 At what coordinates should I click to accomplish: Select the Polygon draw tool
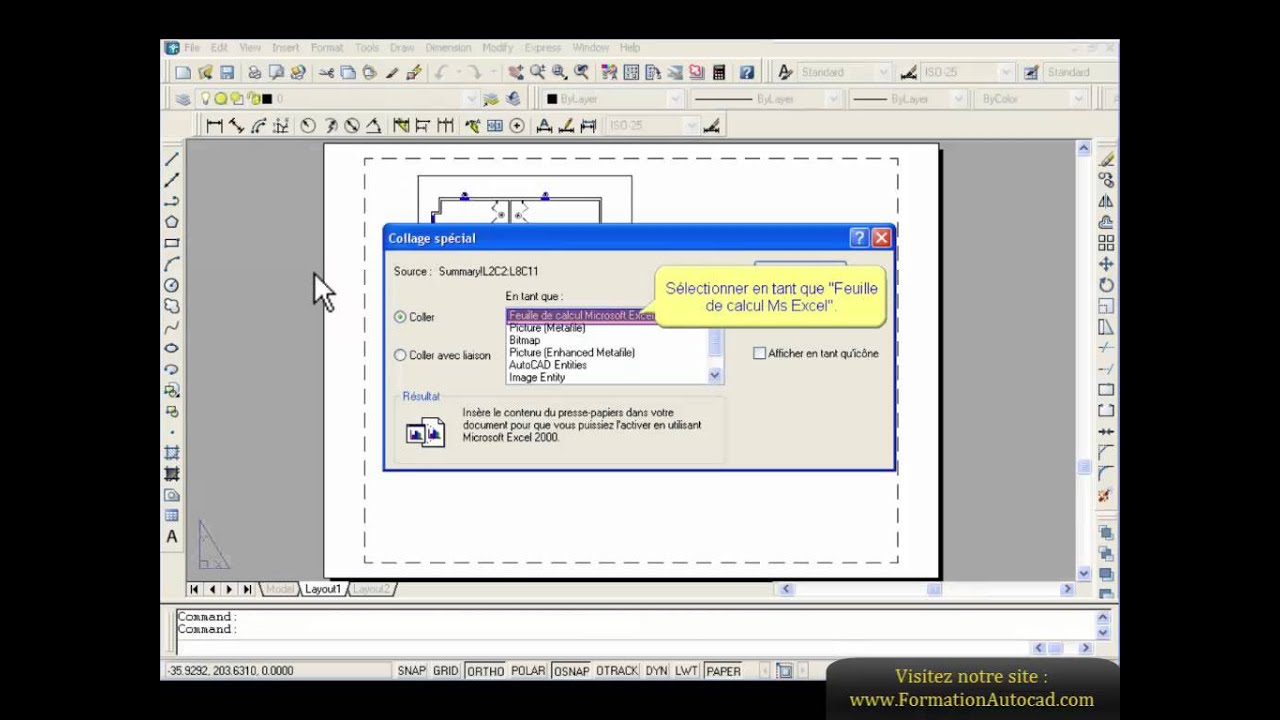172,222
